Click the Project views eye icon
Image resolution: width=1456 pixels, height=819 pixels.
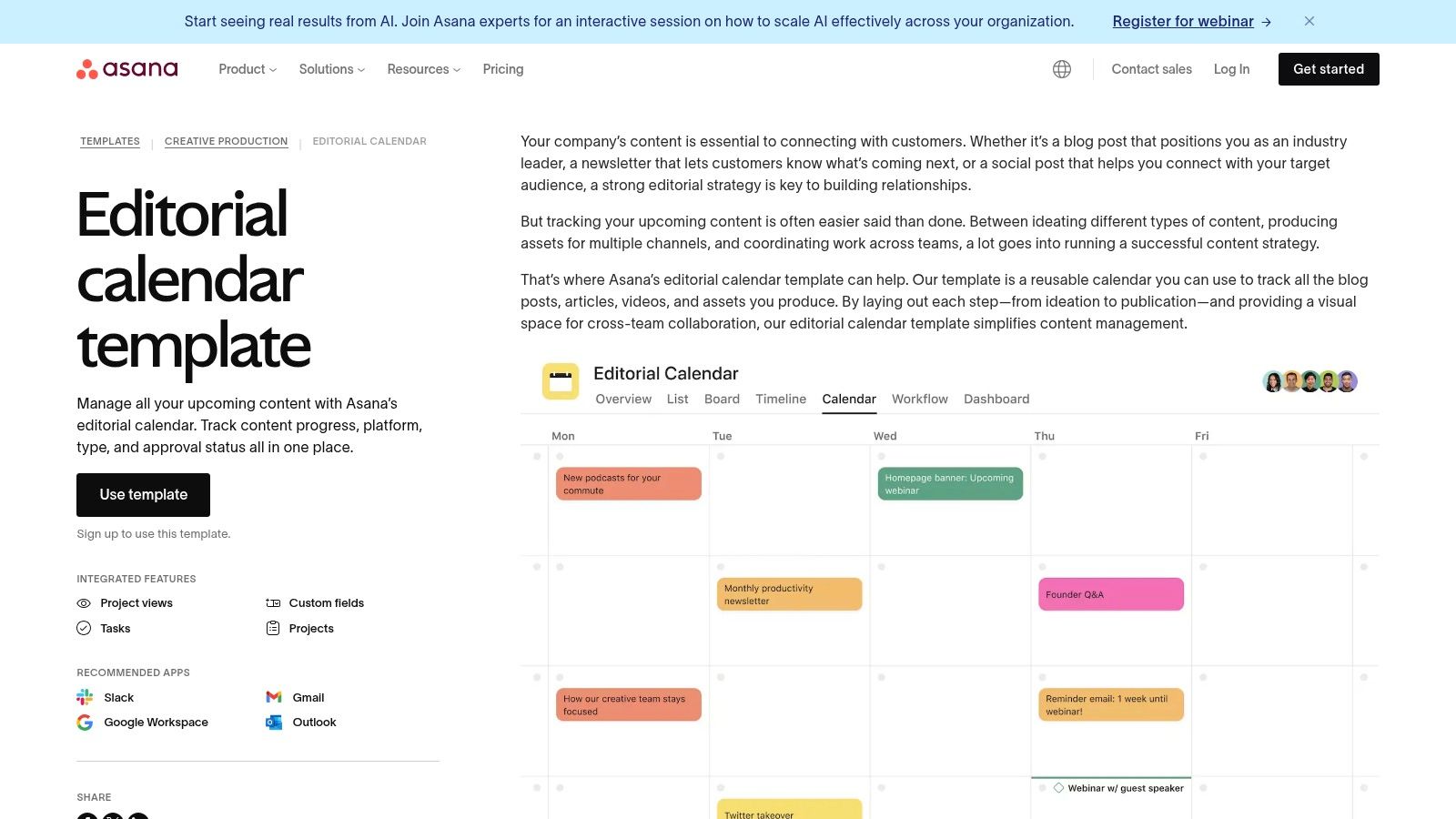84,603
